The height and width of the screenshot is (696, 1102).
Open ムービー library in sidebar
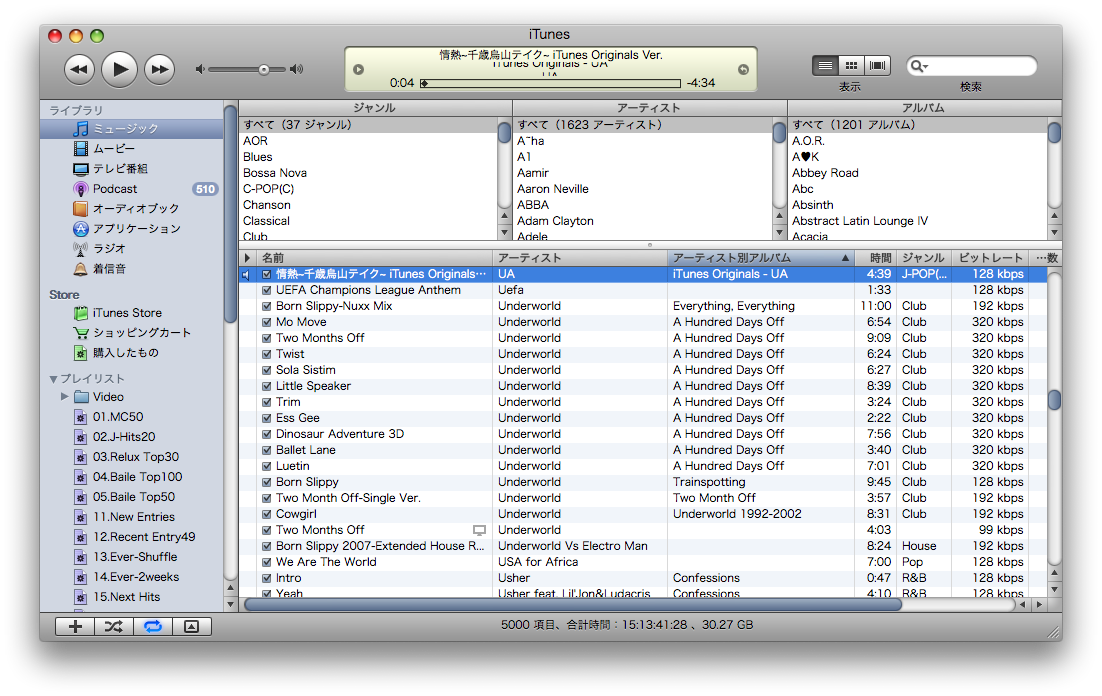131,148
